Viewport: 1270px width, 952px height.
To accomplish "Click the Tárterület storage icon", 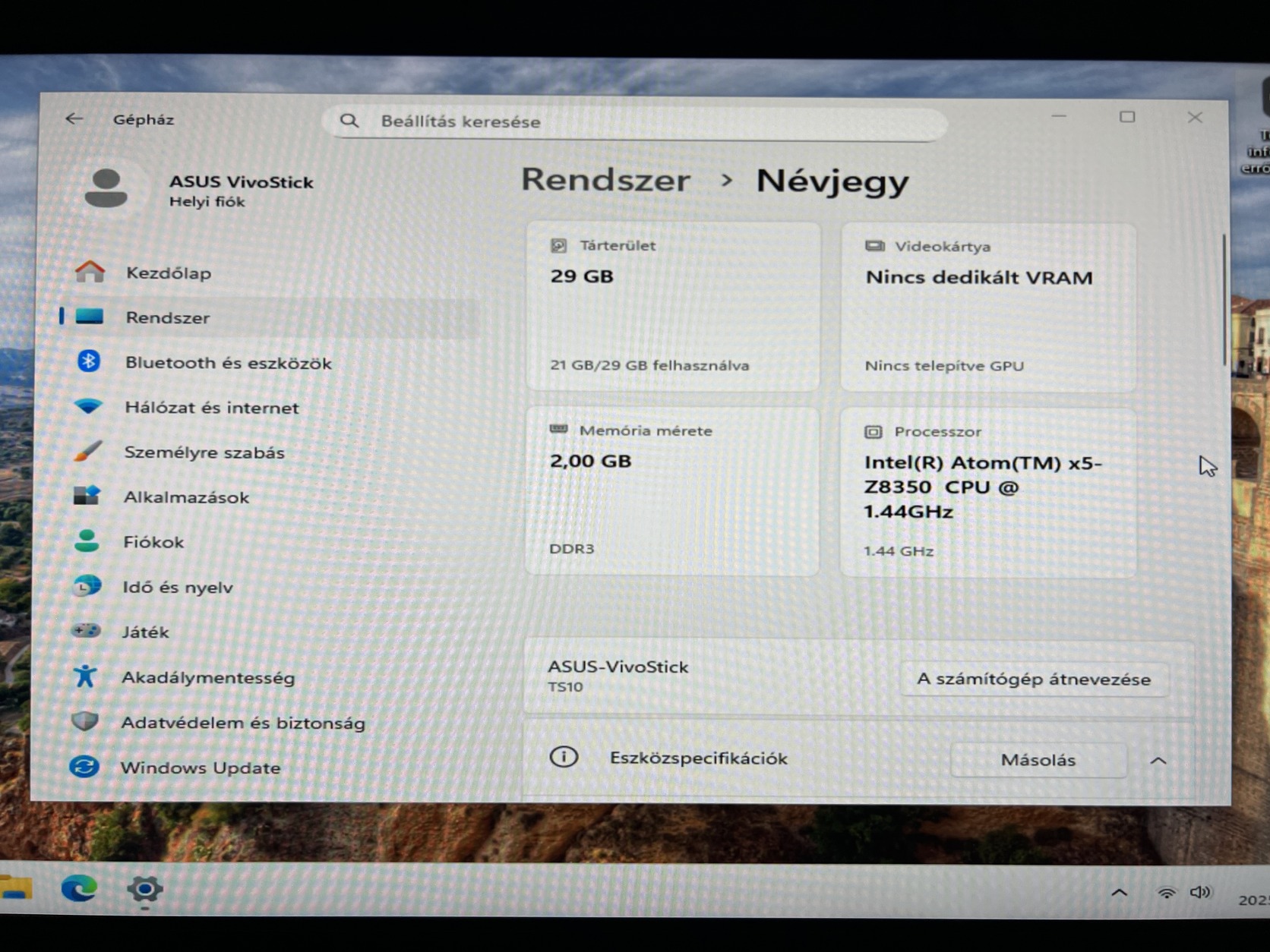I will click(558, 245).
